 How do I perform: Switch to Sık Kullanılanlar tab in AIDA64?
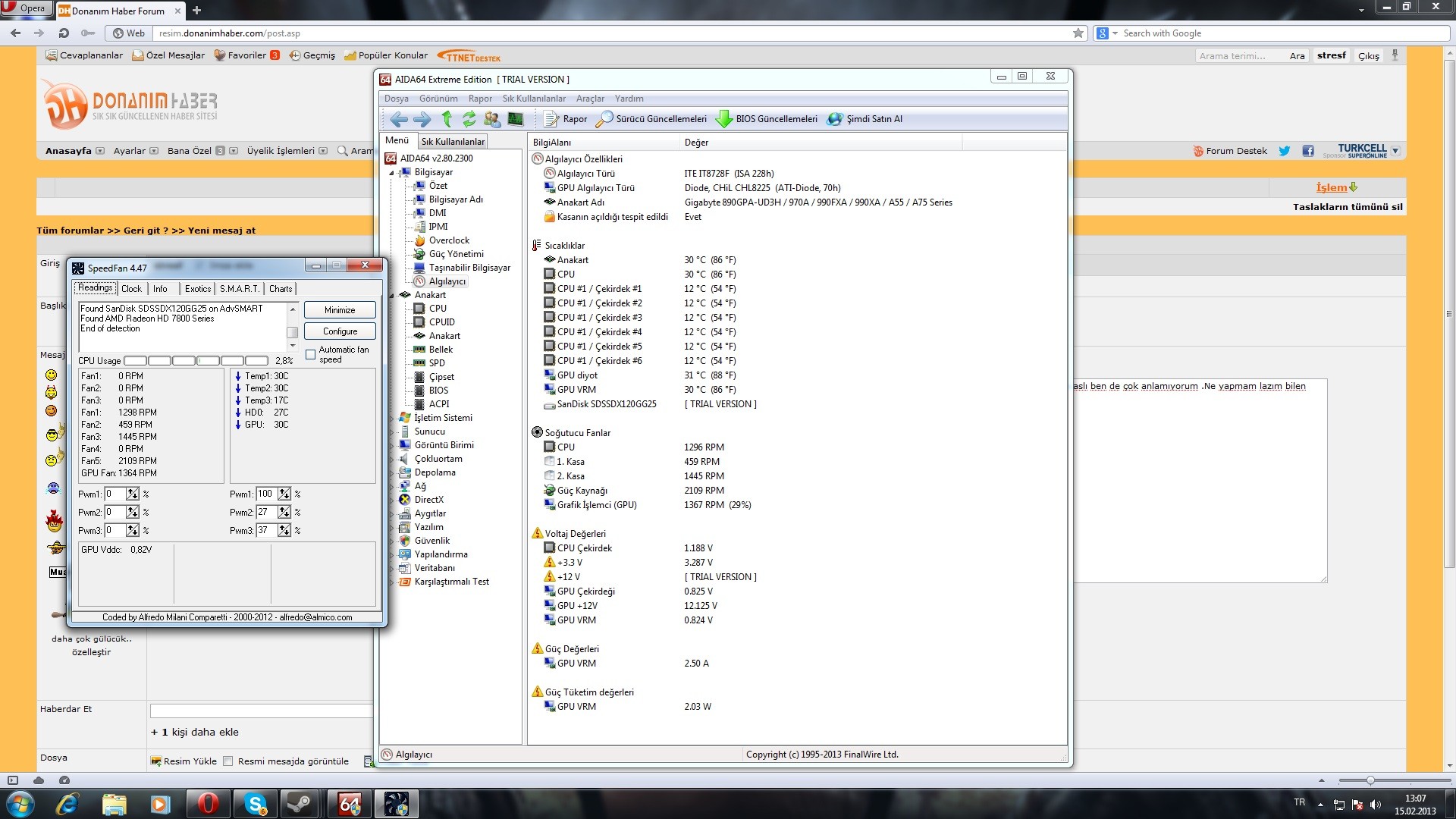click(x=453, y=142)
